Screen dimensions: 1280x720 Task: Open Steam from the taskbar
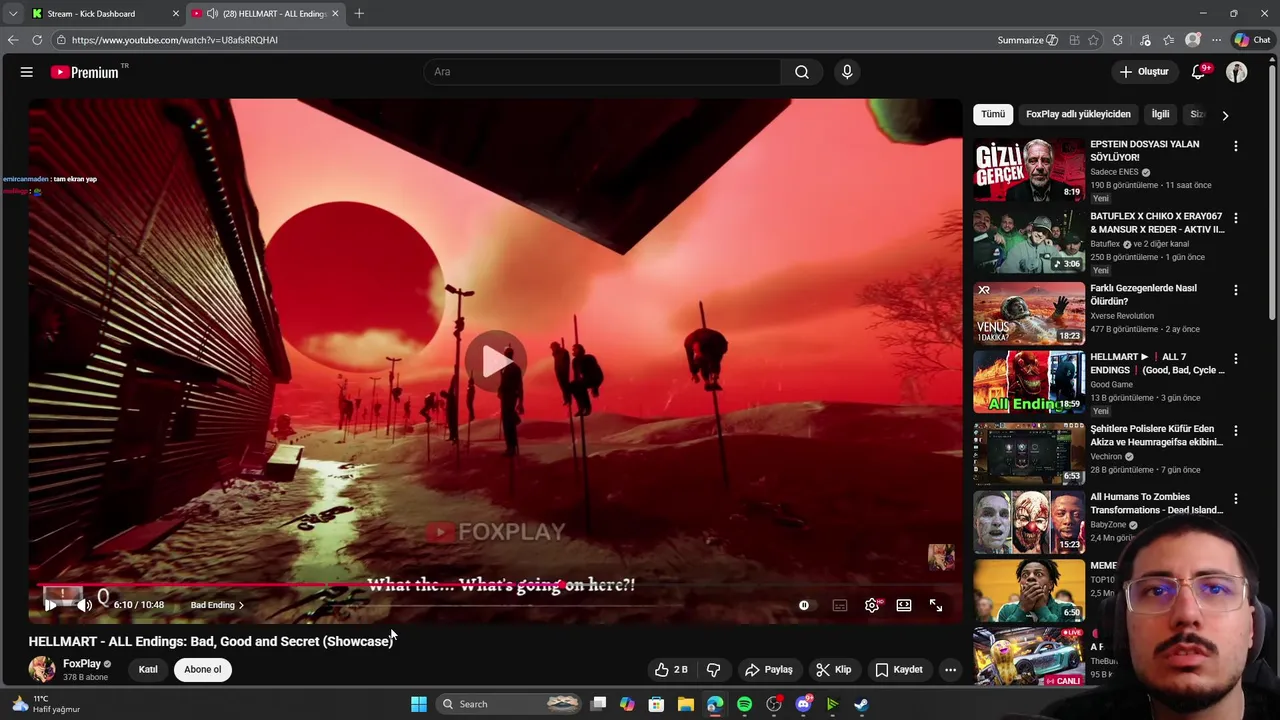[861, 704]
